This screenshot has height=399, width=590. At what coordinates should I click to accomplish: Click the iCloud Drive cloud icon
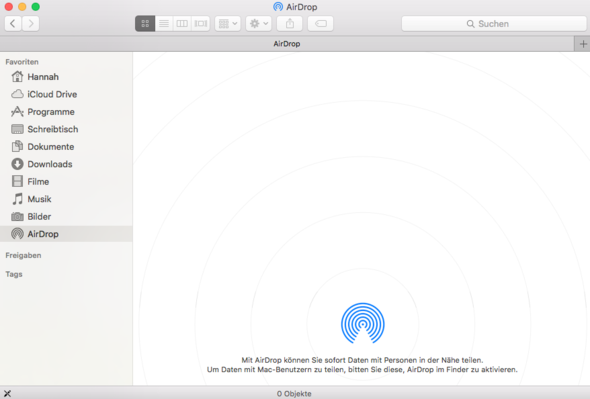17,94
